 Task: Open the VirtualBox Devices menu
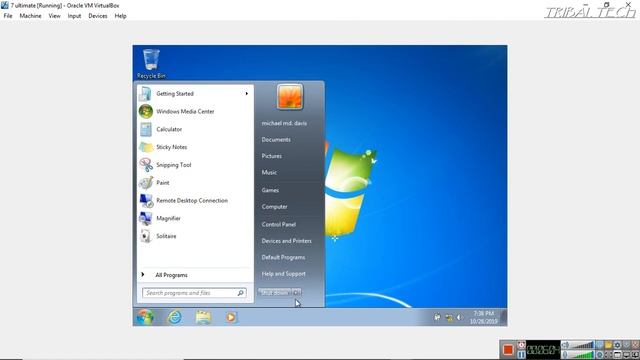click(98, 16)
